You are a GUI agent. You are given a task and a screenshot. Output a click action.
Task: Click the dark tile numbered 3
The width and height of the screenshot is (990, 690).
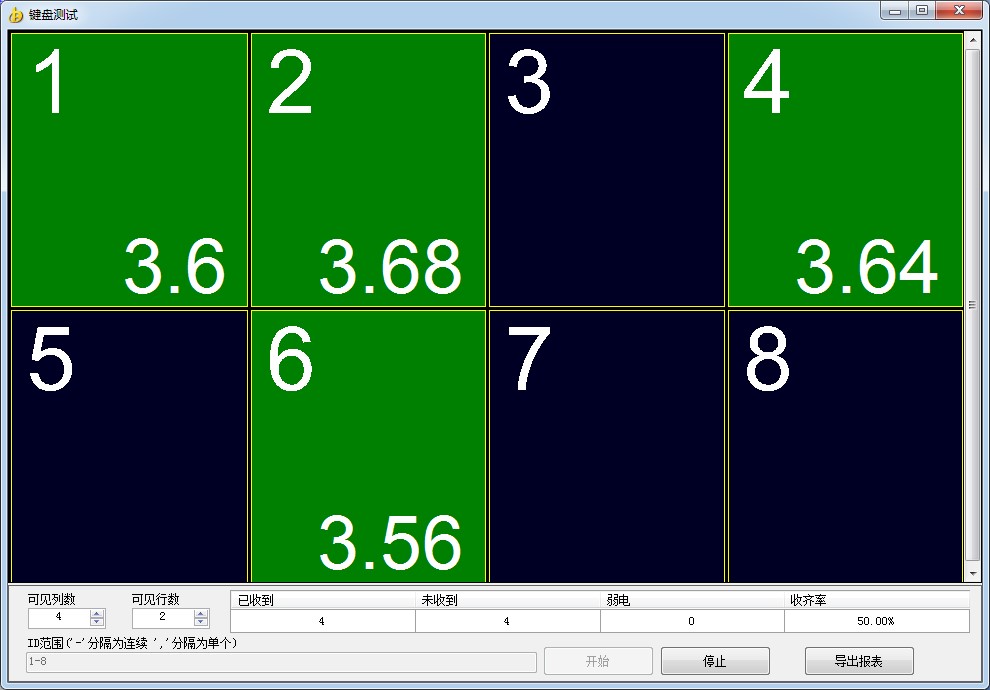[x=606, y=170]
